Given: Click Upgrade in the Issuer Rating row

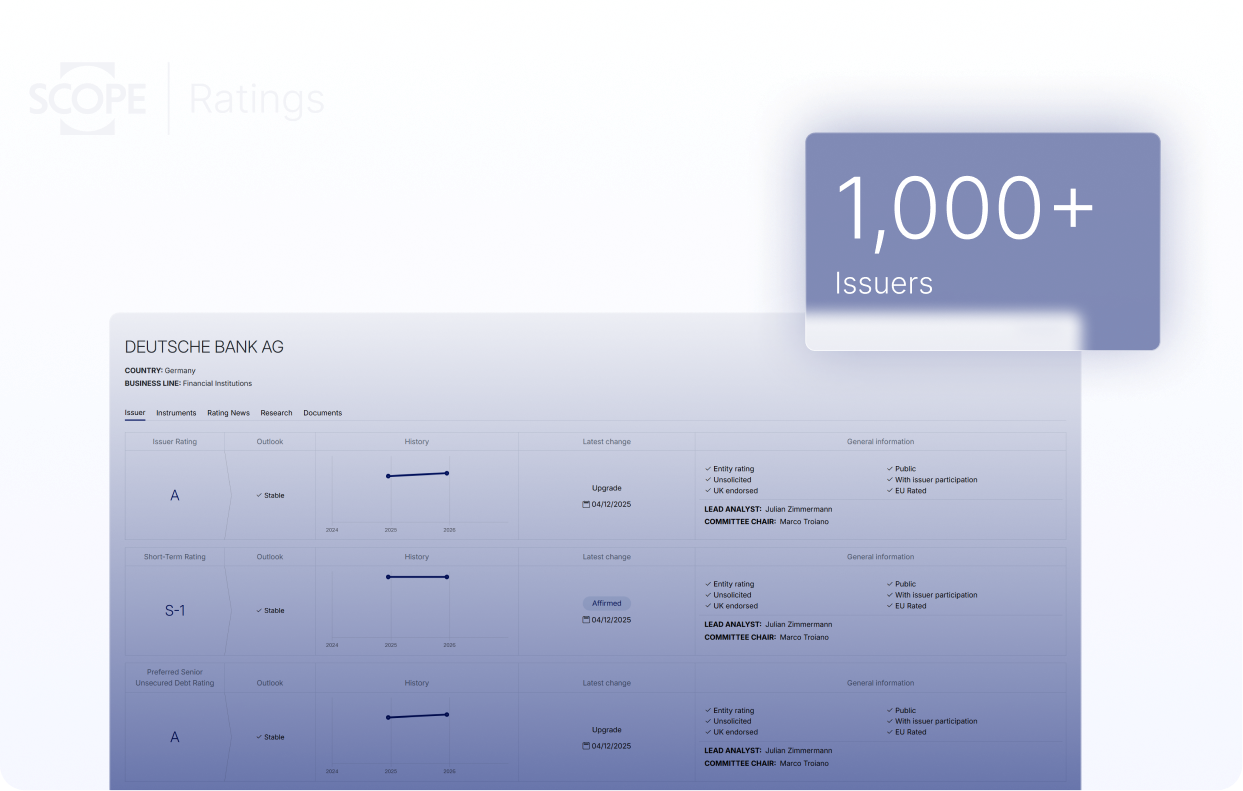Looking at the screenshot, I should pyautogui.click(x=606, y=488).
